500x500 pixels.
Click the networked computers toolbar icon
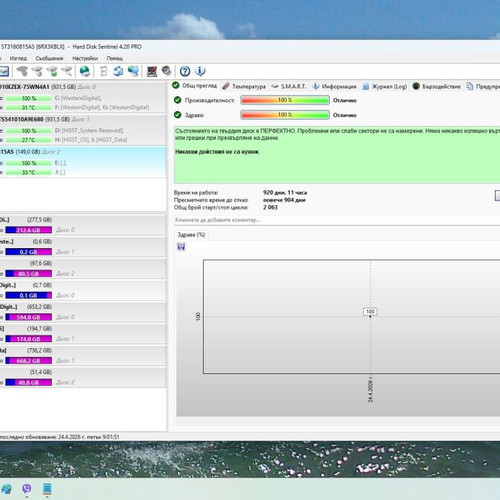click(x=133, y=71)
